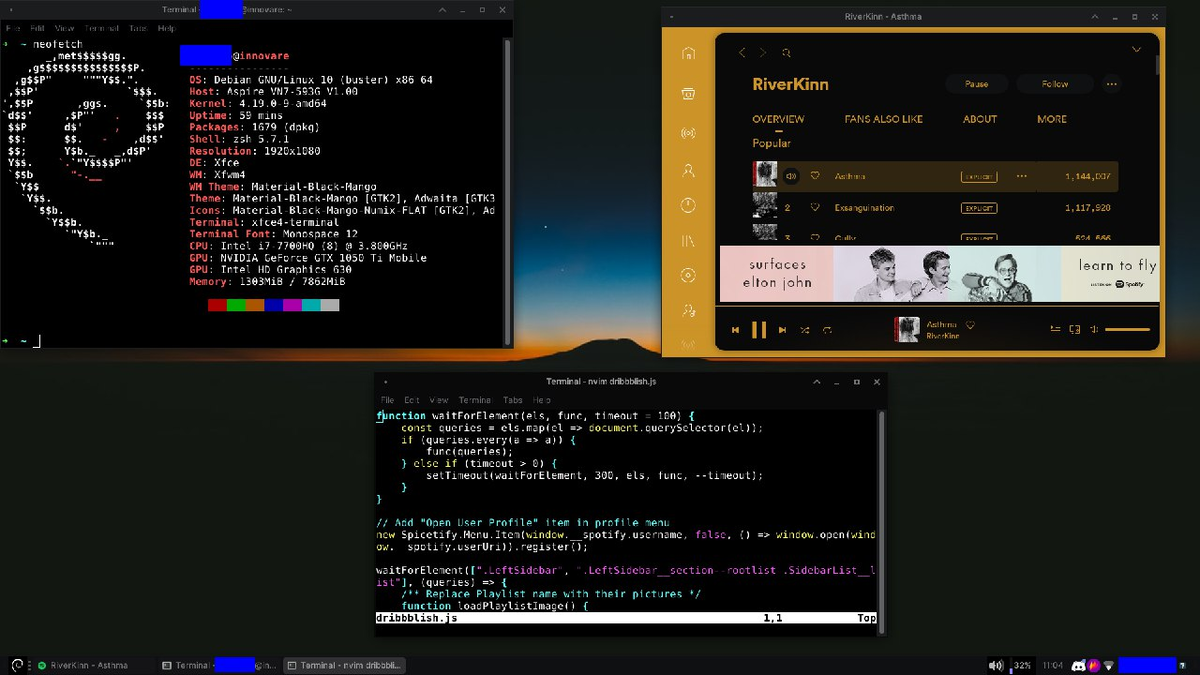This screenshot has width=1200, height=675.
Task: Click the dribbblish.js status line in nvim
Action: pyautogui.click(x=626, y=618)
